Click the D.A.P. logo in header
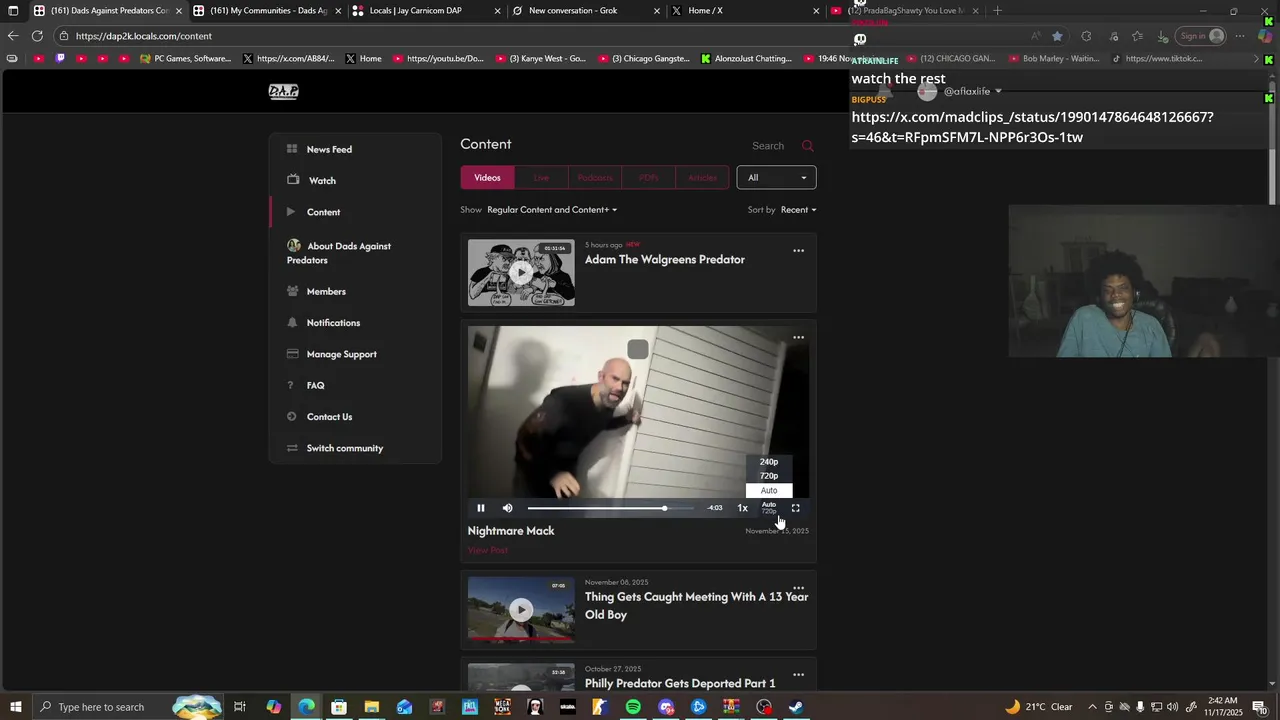This screenshot has width=1280, height=720. [284, 92]
